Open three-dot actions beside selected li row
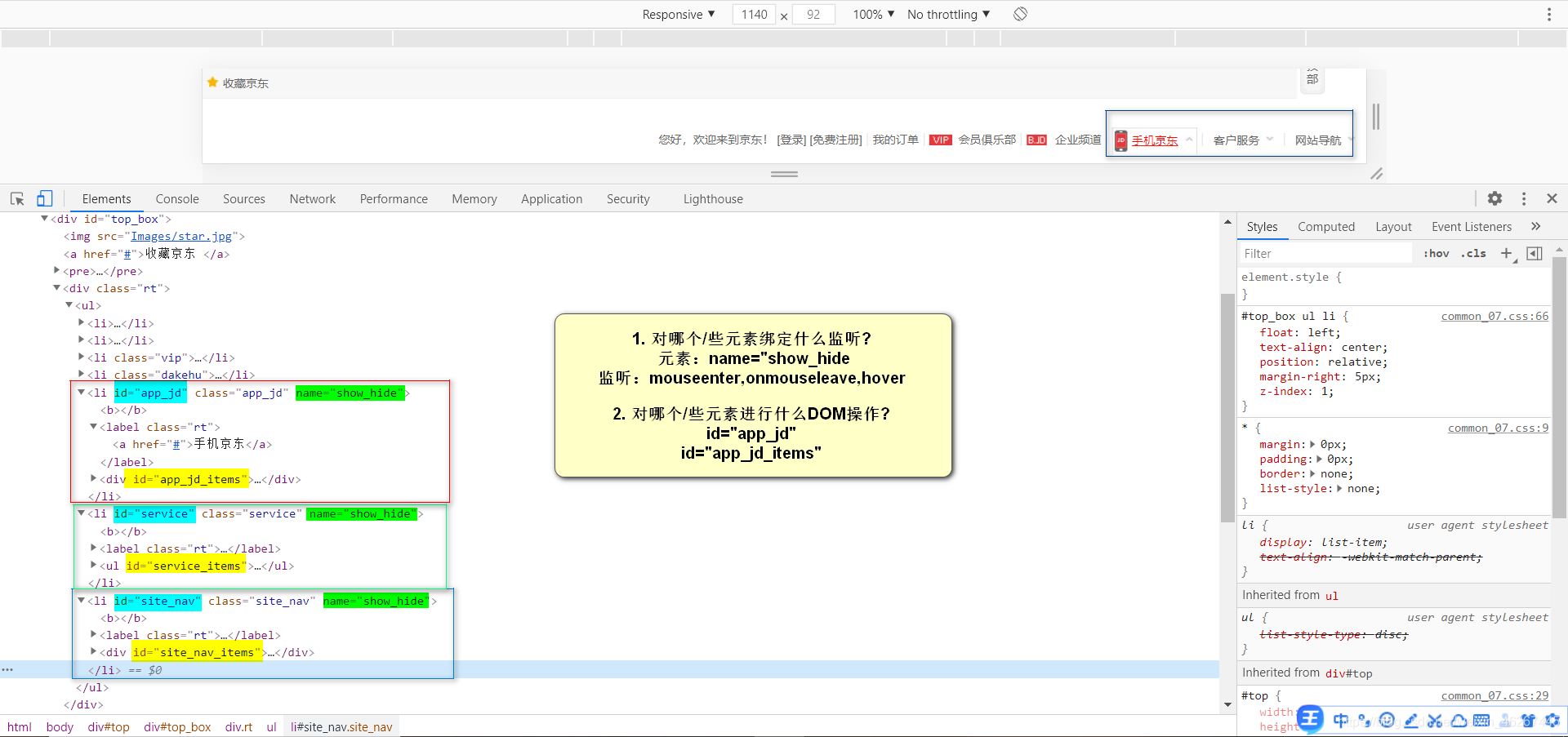The image size is (1568, 737). [7, 669]
